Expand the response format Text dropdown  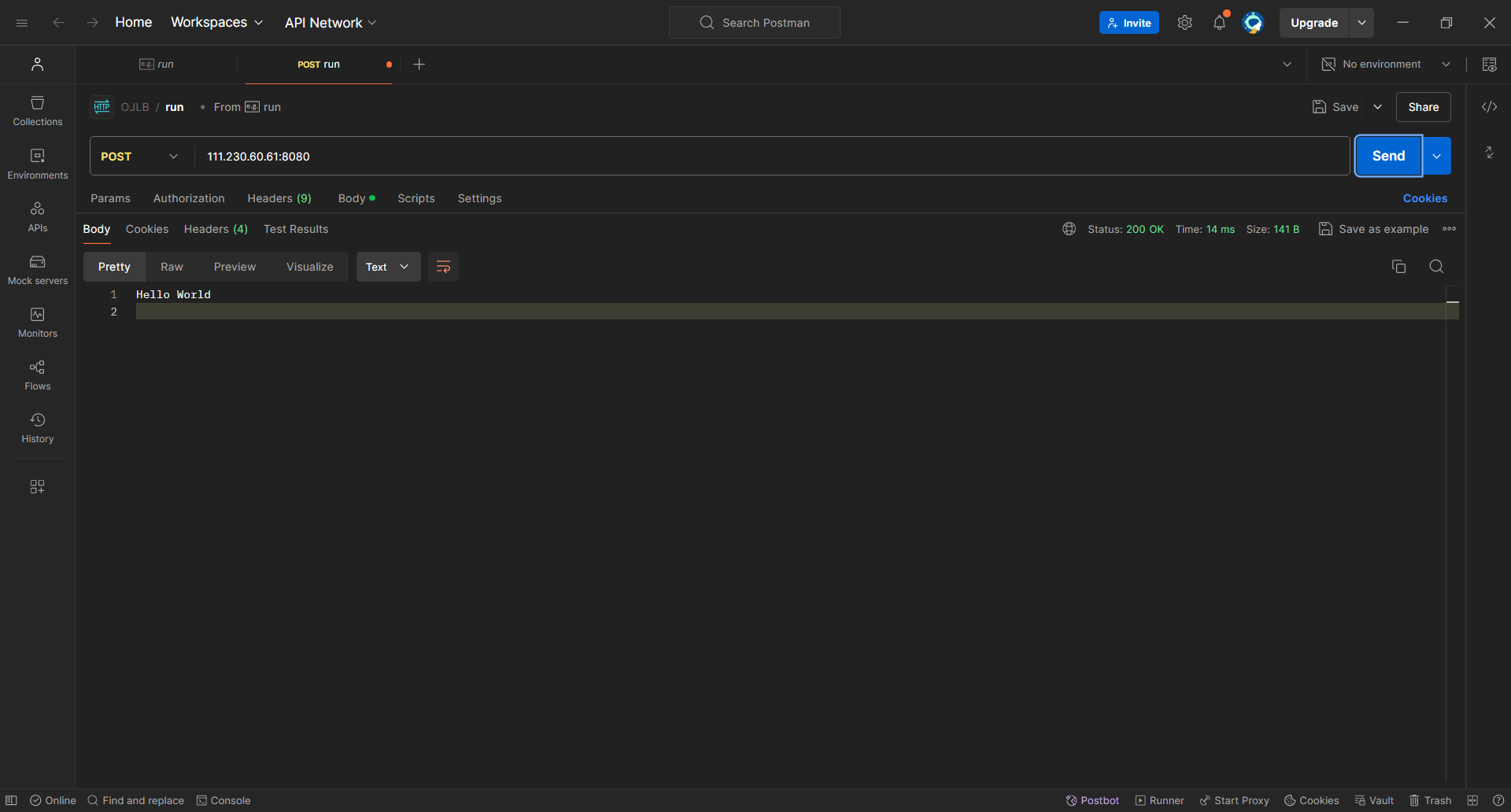click(388, 267)
